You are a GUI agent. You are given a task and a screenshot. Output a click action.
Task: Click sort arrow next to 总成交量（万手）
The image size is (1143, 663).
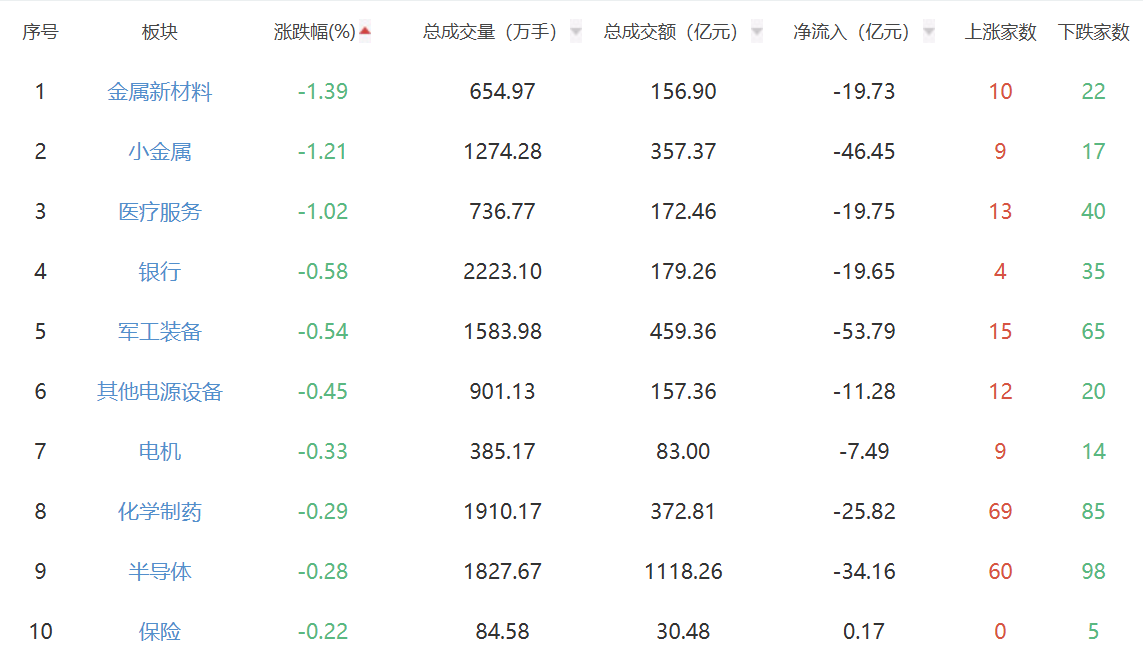pos(575,32)
